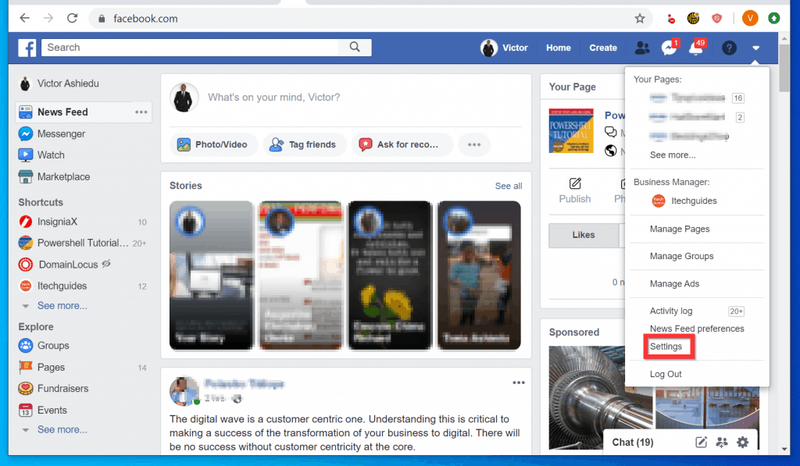Click the red shield extension icon
The image size is (800, 466).
(717, 19)
